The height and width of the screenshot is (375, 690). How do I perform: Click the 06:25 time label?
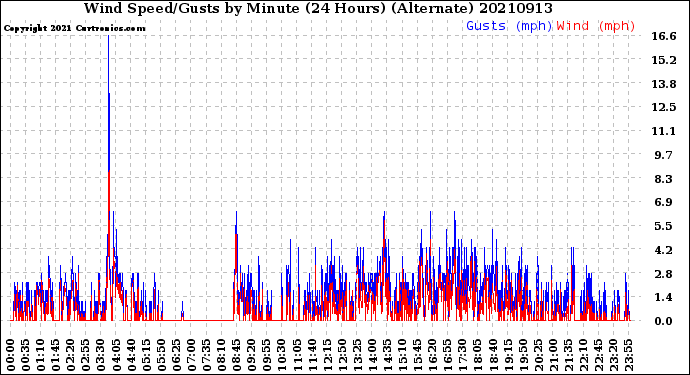[176, 355]
